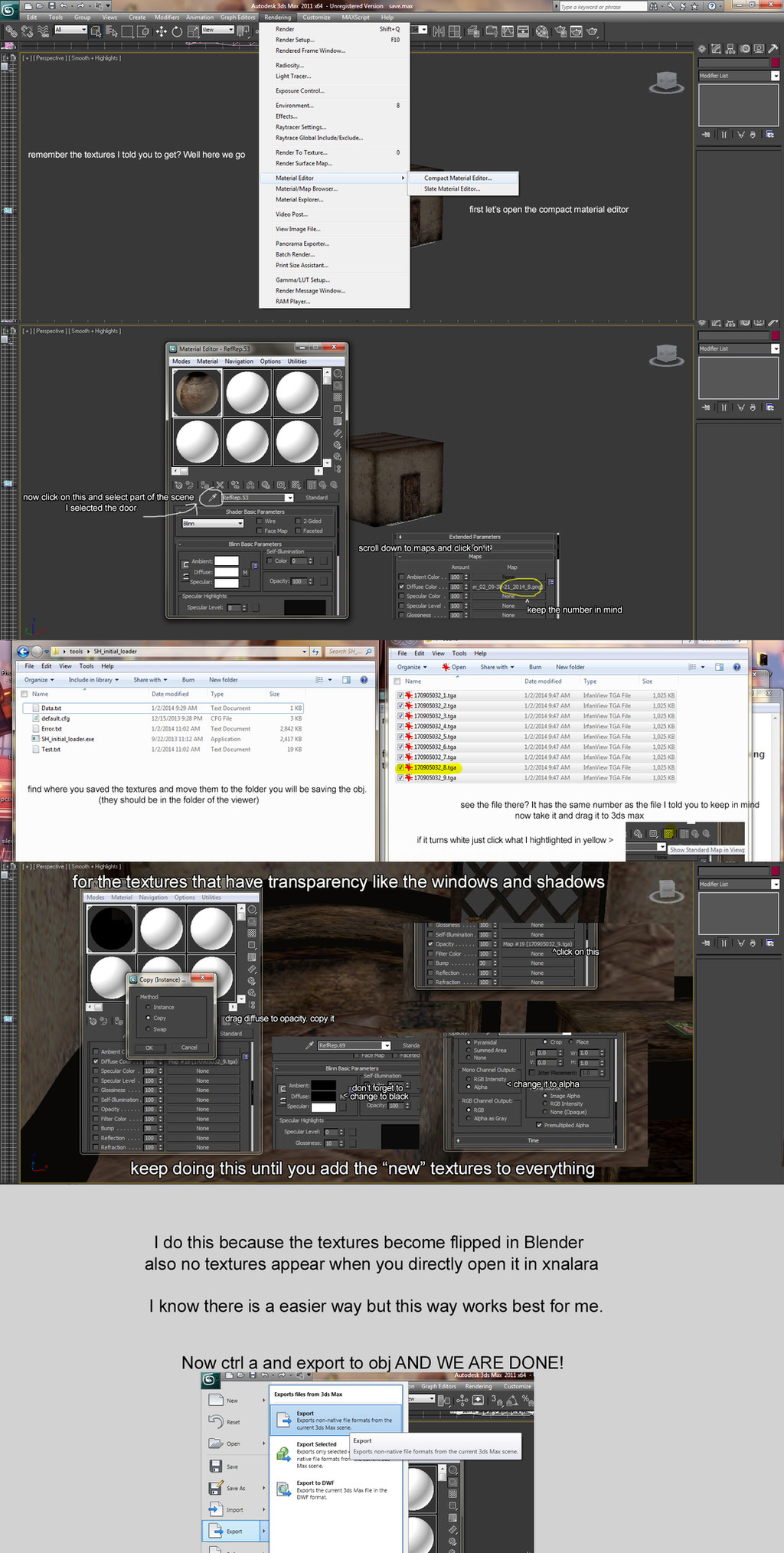Click the white Diffuse color swatch in RefRep.53 editor

tap(227, 572)
